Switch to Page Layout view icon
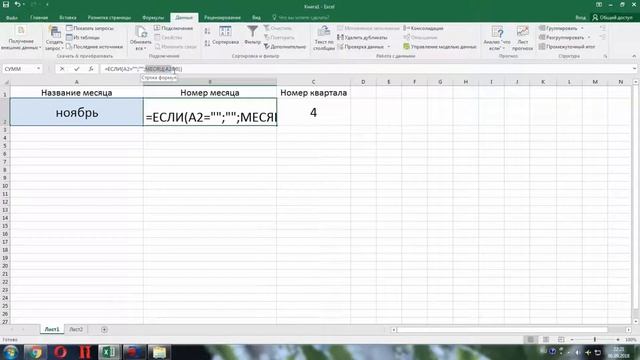Image resolution: width=640 pixels, height=360 pixels. pos(546,340)
